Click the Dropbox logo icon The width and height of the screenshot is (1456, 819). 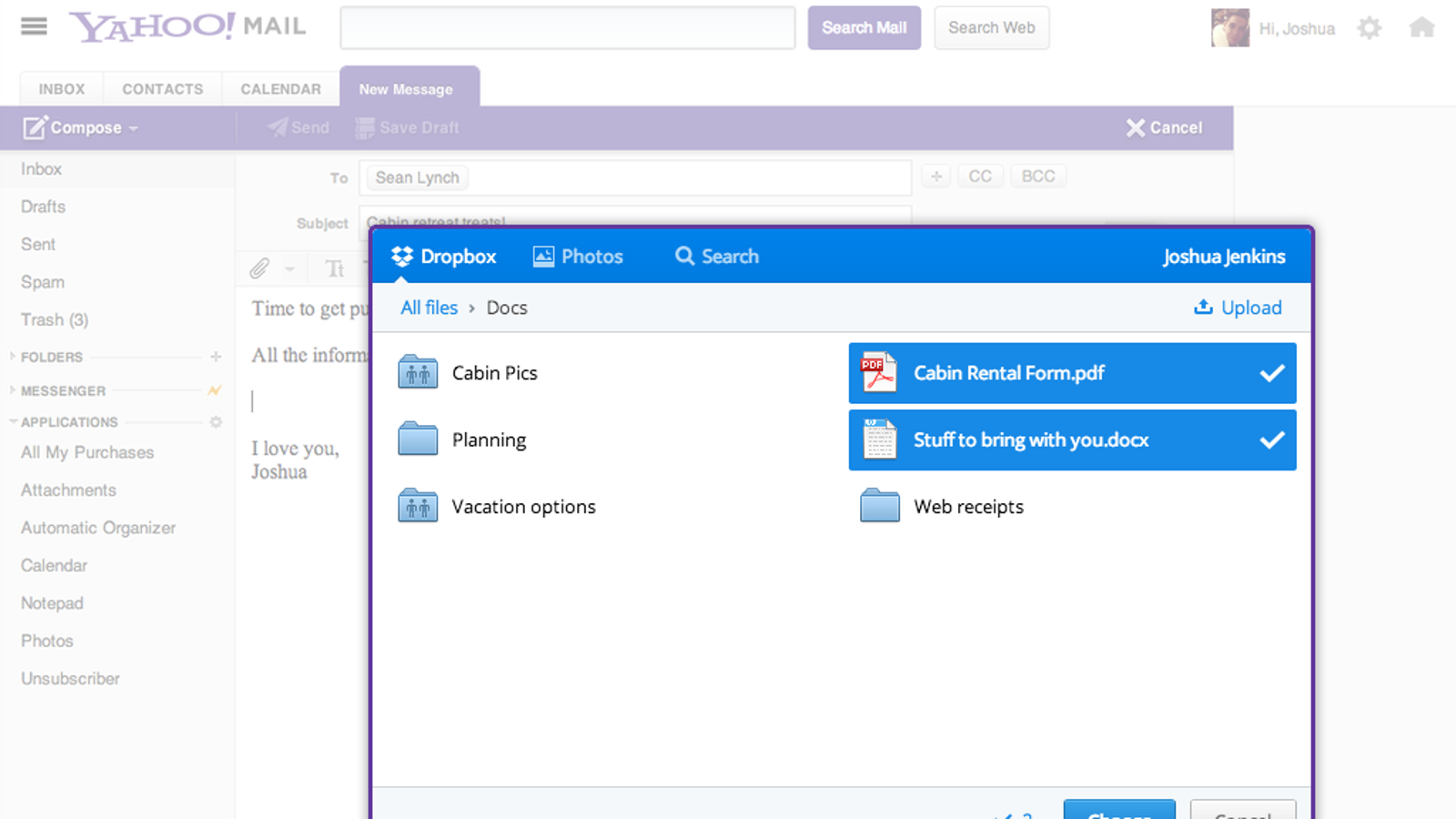pos(402,257)
